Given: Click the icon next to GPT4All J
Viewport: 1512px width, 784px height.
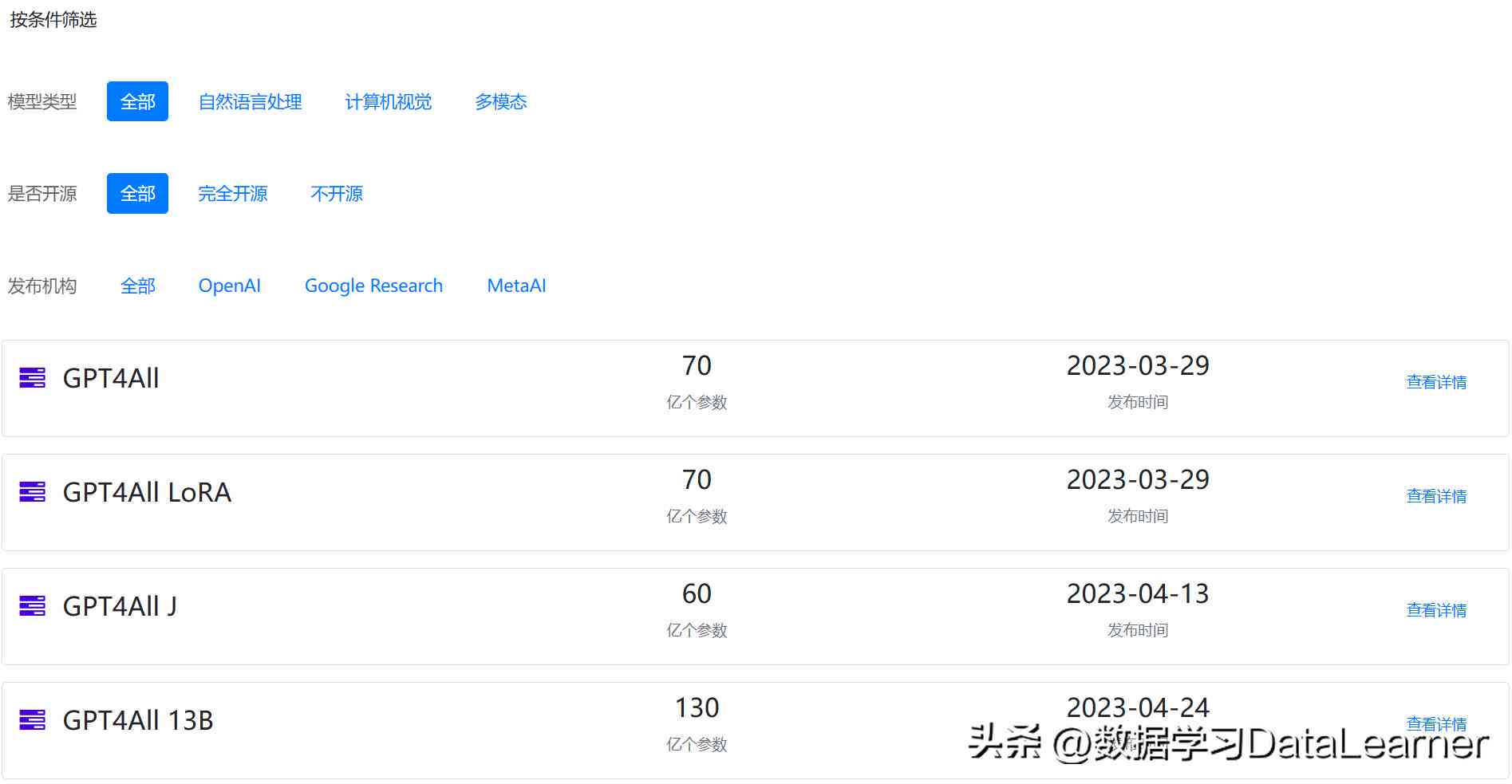Looking at the screenshot, I should [x=32, y=605].
